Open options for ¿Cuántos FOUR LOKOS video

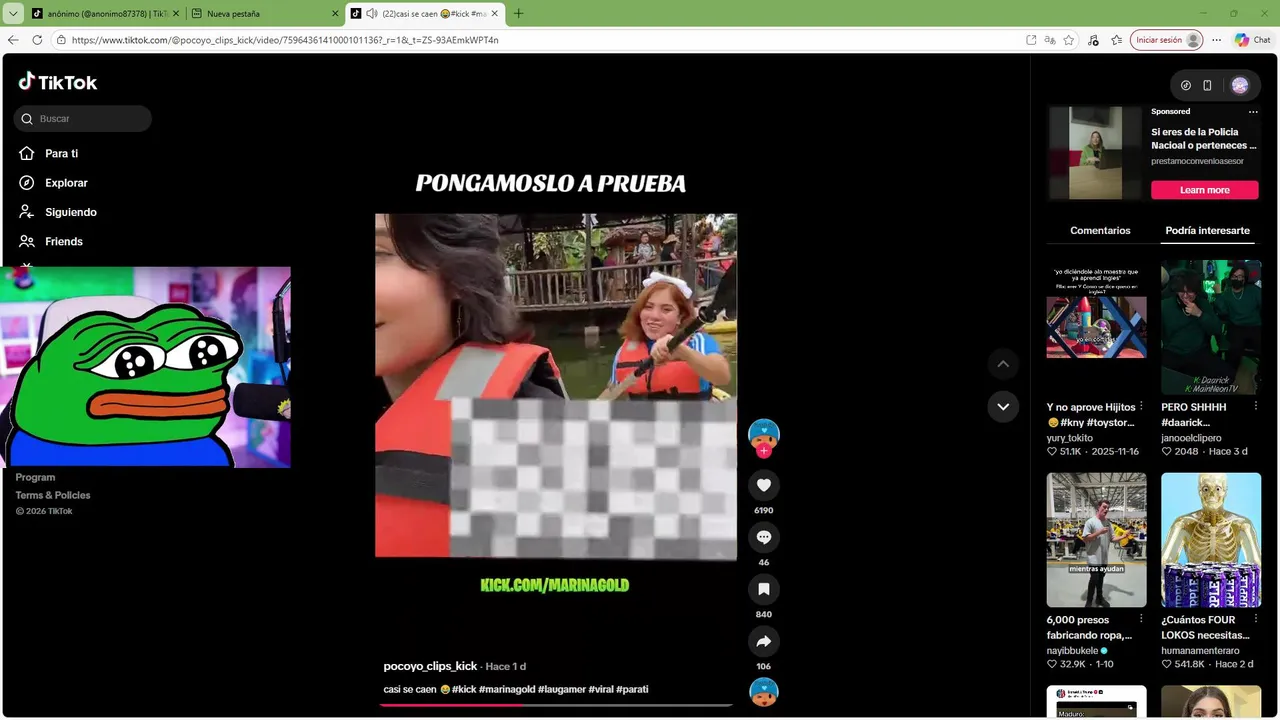[x=1256, y=619]
